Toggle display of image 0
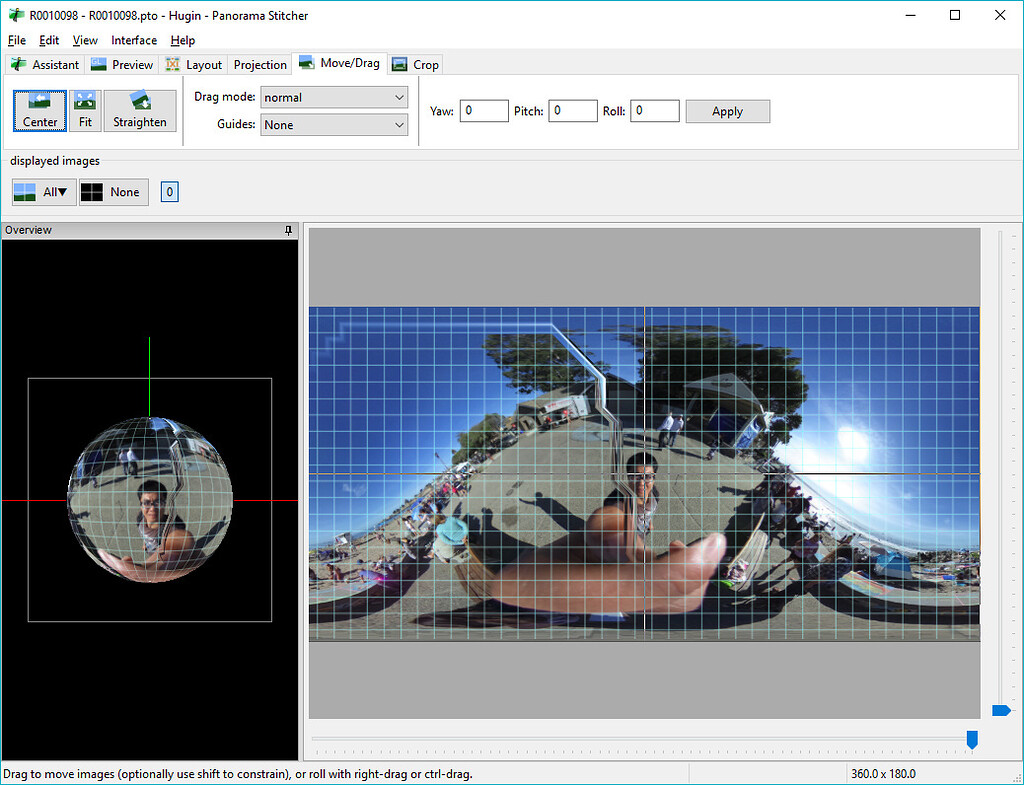1024x785 pixels. [x=169, y=191]
